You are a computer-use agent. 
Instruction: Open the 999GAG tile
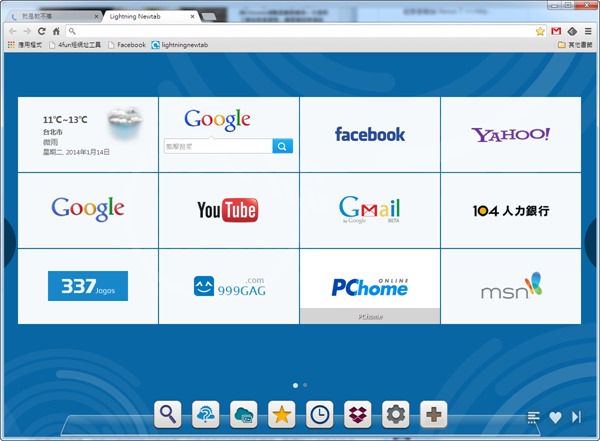click(229, 286)
